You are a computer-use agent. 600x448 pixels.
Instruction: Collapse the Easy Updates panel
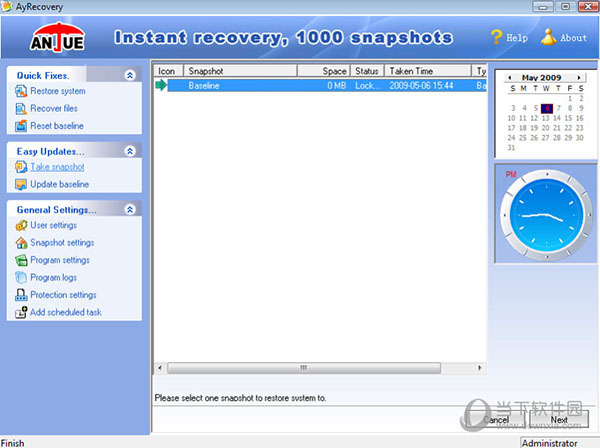coord(130,151)
